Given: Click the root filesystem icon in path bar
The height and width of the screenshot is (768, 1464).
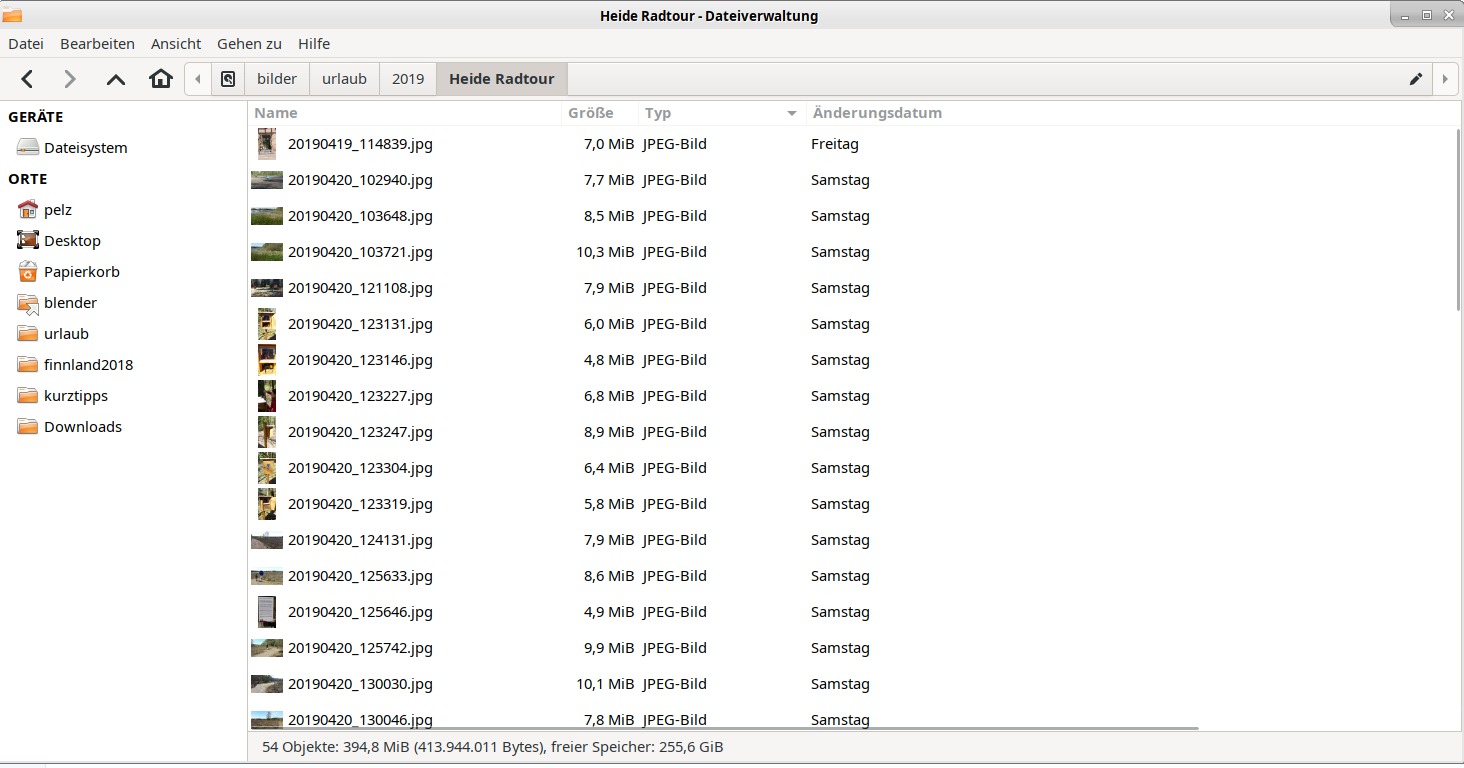Looking at the screenshot, I should (228, 79).
